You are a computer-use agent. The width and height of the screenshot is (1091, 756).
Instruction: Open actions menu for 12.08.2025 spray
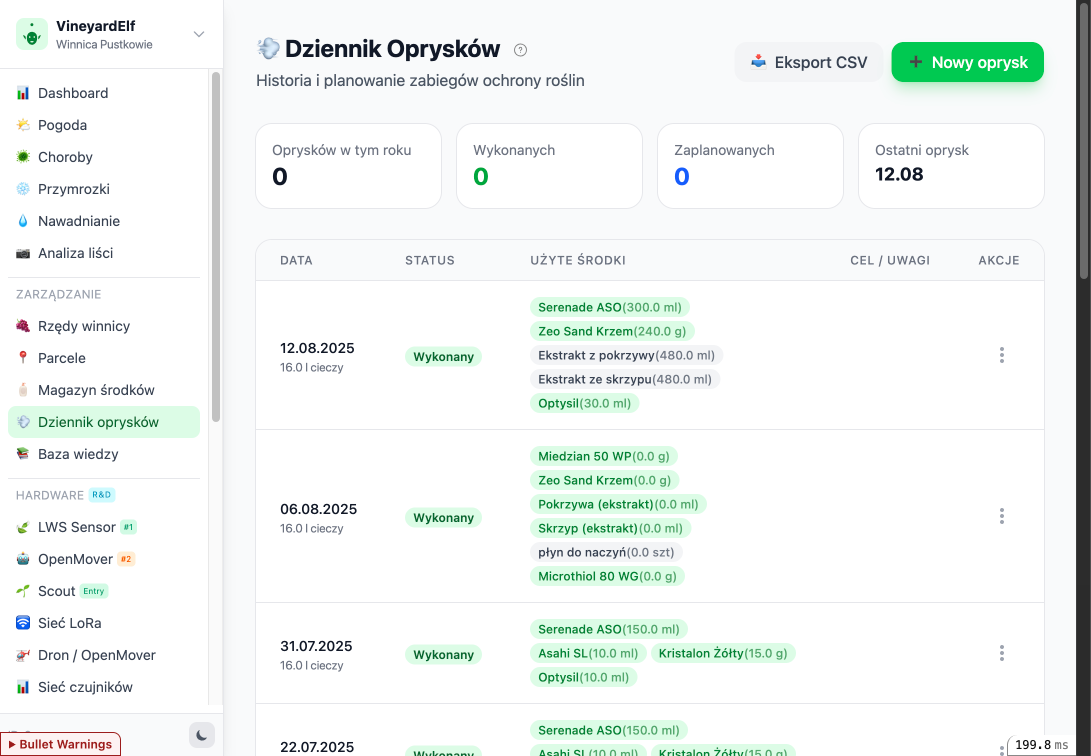tap(1001, 355)
